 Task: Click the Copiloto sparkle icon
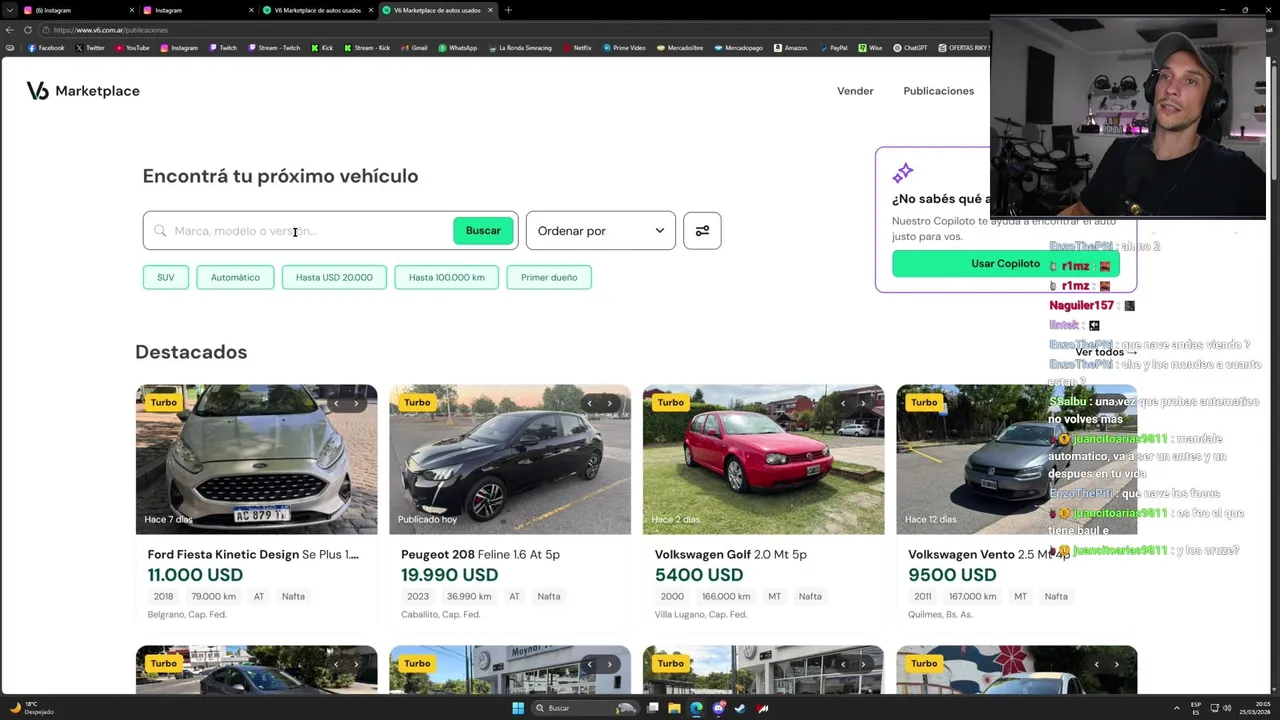(903, 173)
